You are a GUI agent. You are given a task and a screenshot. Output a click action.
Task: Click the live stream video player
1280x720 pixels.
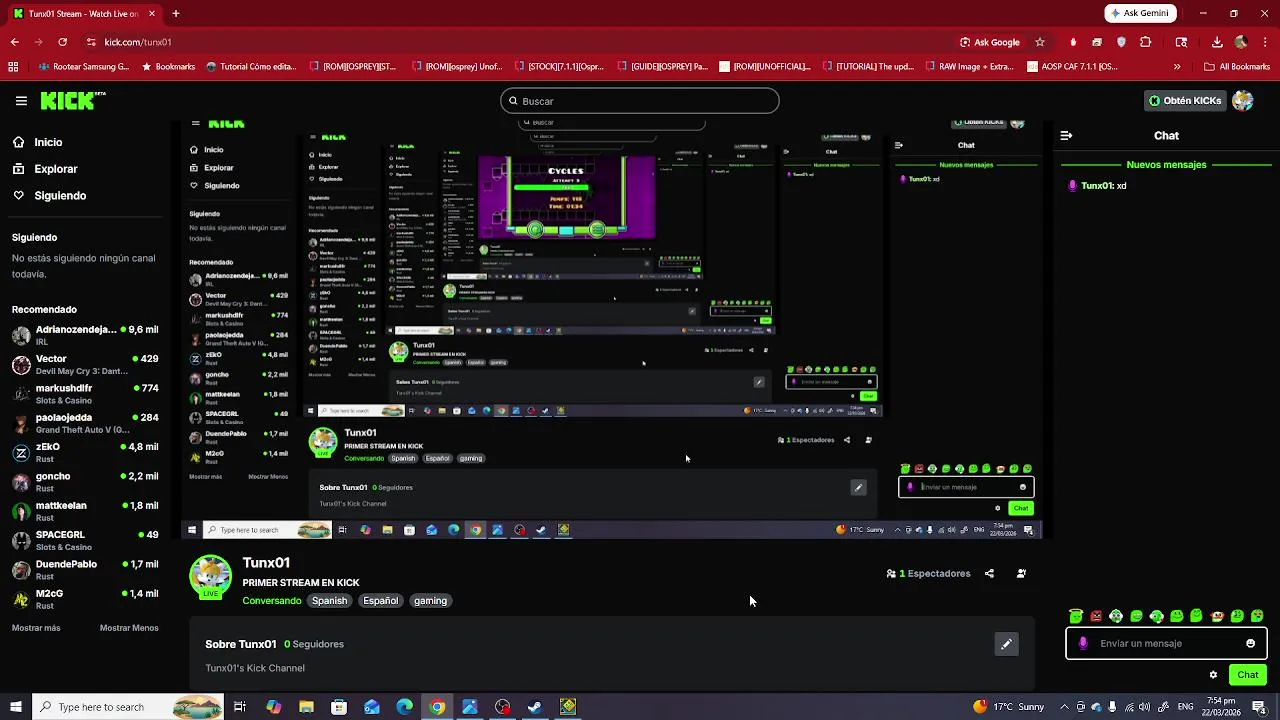pos(612,330)
